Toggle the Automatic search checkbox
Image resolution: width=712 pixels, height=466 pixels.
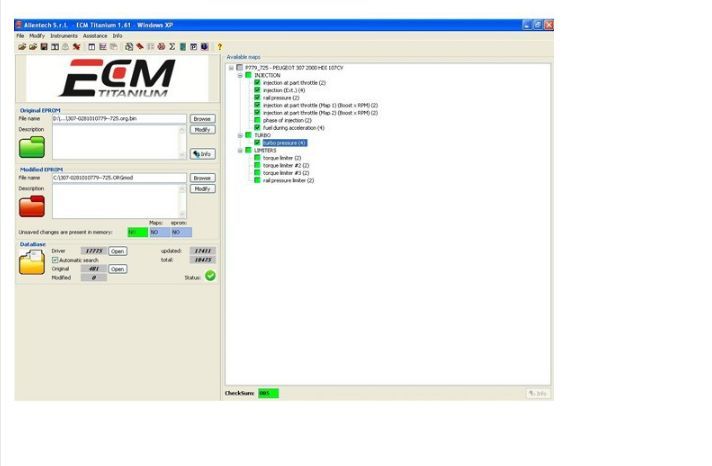point(55,260)
